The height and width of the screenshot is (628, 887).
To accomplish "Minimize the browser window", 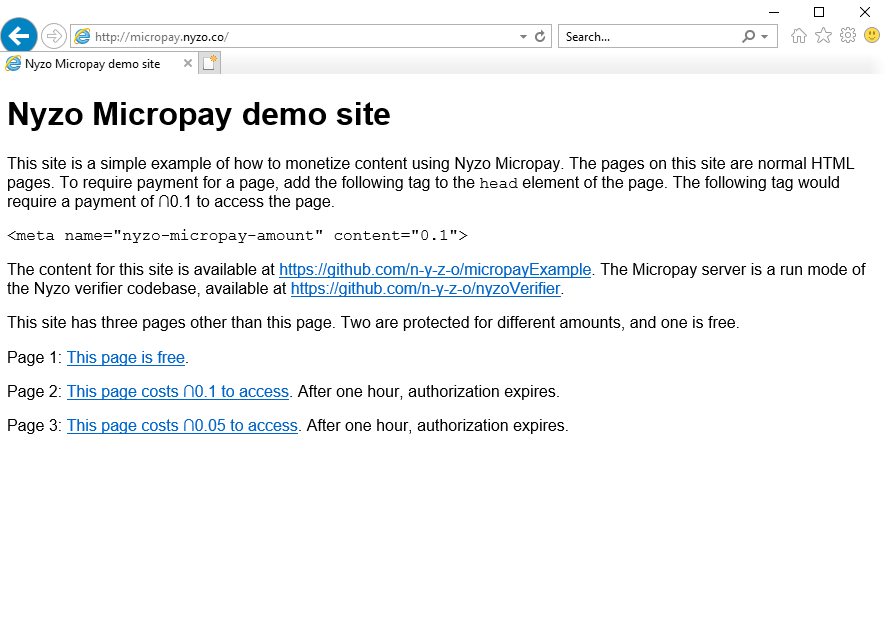I will pos(774,12).
